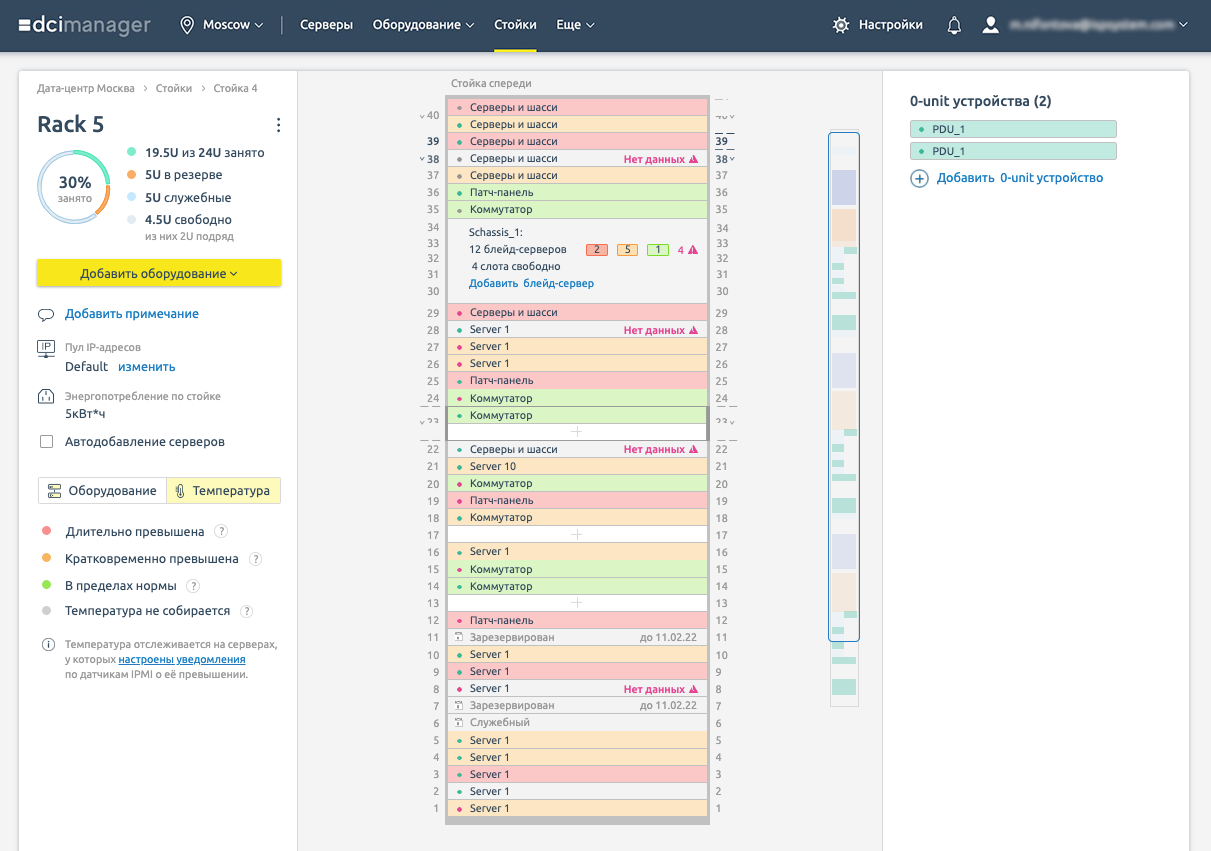The image size is (1211, 851).
Task: Click empty slot plus at unit 17
Action: [x=576, y=535]
